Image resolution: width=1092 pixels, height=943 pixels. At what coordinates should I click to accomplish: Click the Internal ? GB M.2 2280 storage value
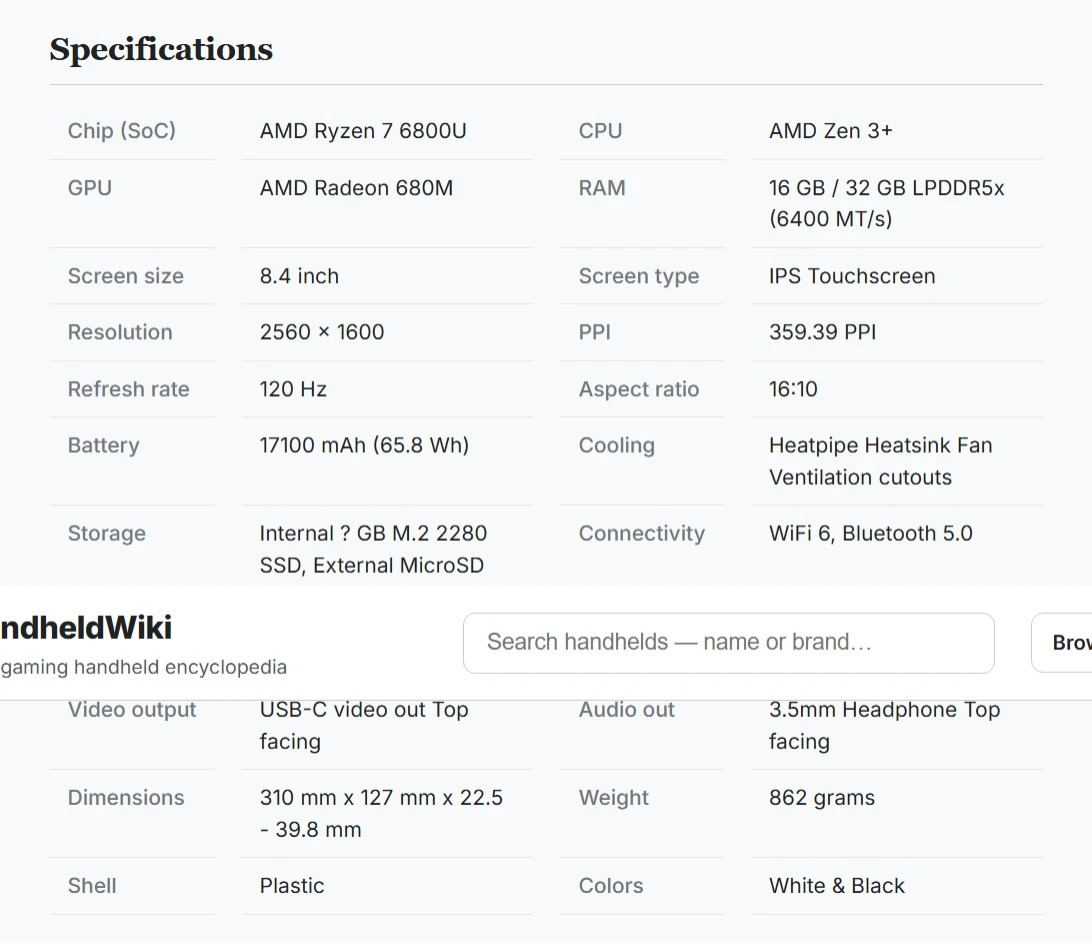pyautogui.click(x=373, y=550)
